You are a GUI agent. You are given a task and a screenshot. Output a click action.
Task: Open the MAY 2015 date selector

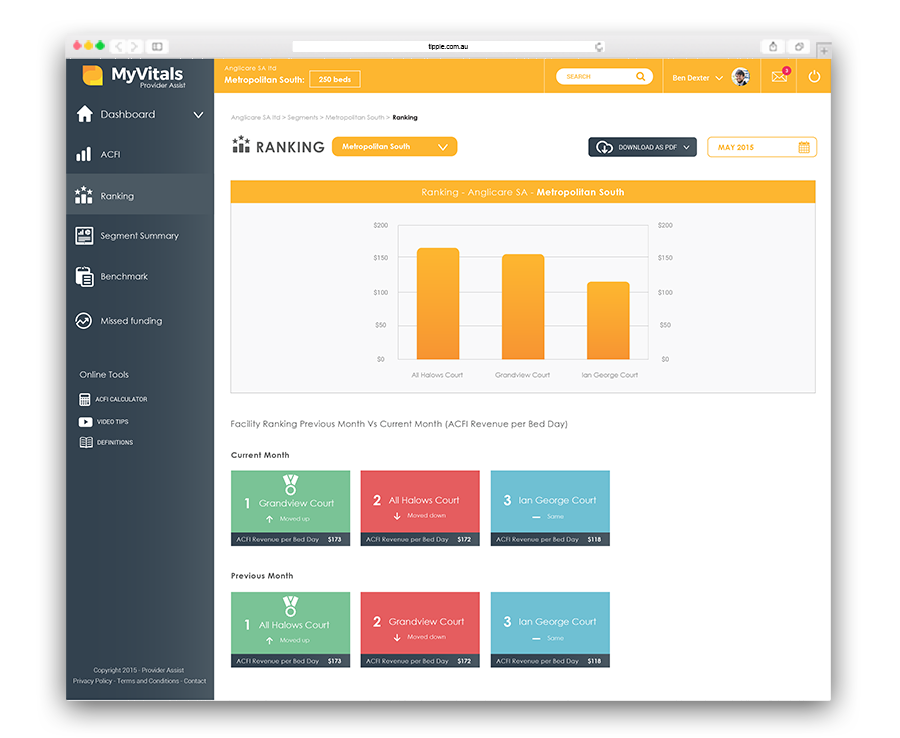762,147
